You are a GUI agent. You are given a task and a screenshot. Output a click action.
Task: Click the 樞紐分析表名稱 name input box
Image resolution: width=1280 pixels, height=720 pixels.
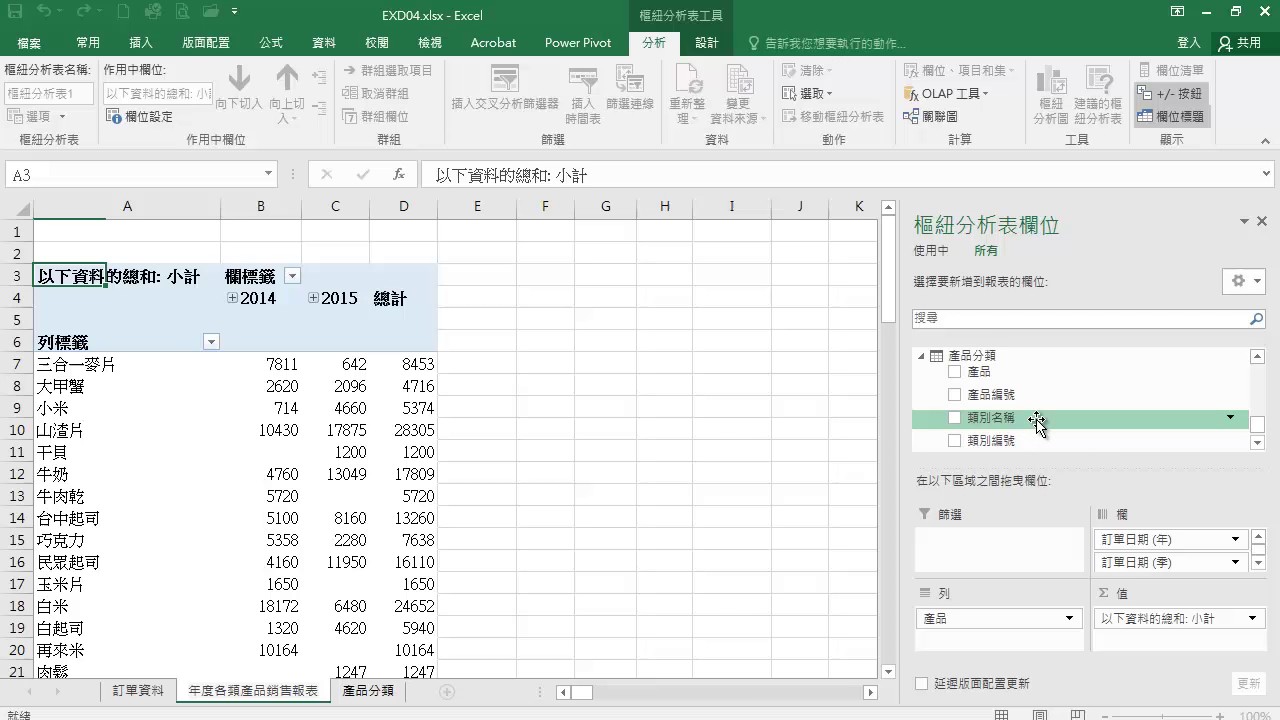[x=49, y=93]
